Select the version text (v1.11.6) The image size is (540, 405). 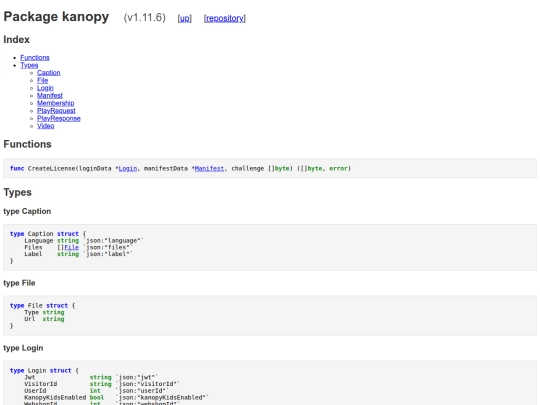click(145, 18)
